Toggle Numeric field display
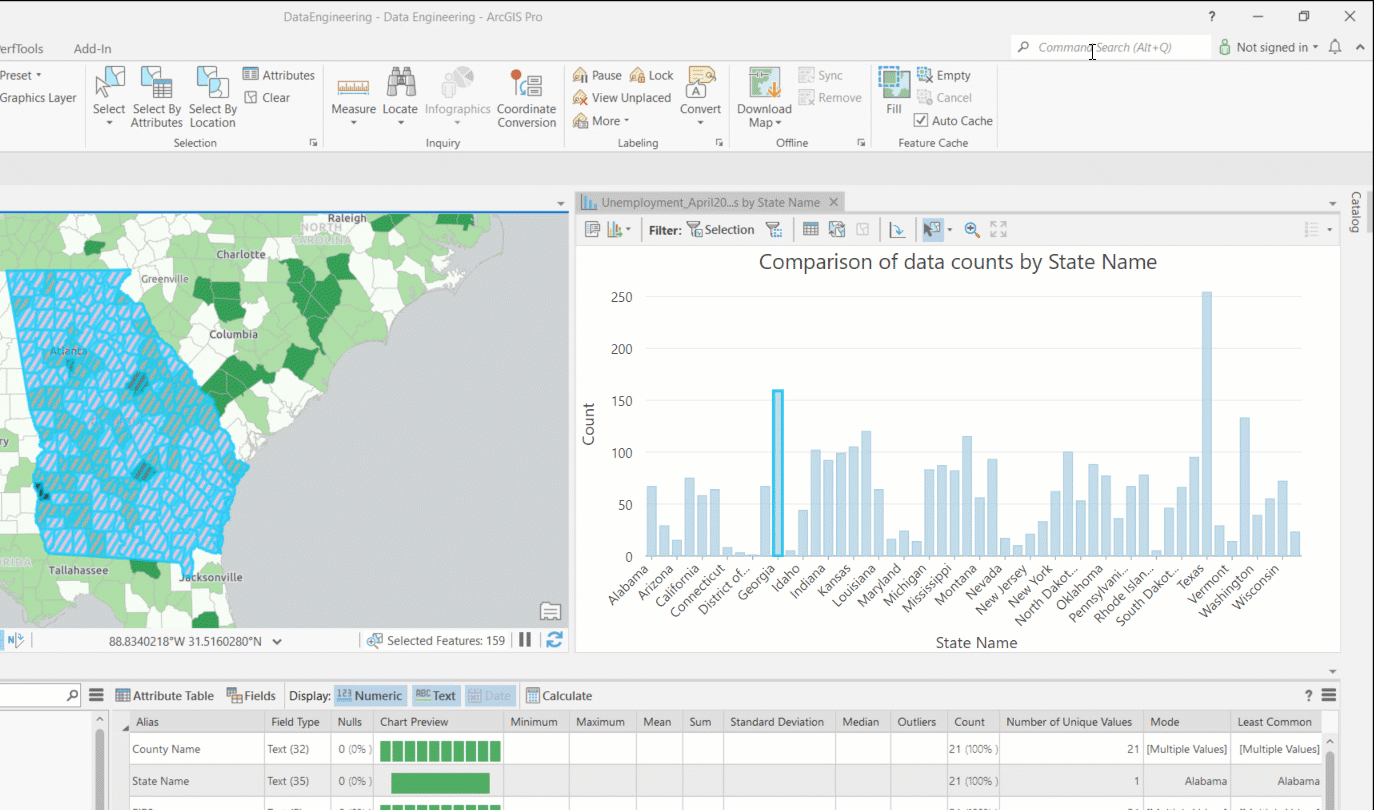 [x=370, y=696]
